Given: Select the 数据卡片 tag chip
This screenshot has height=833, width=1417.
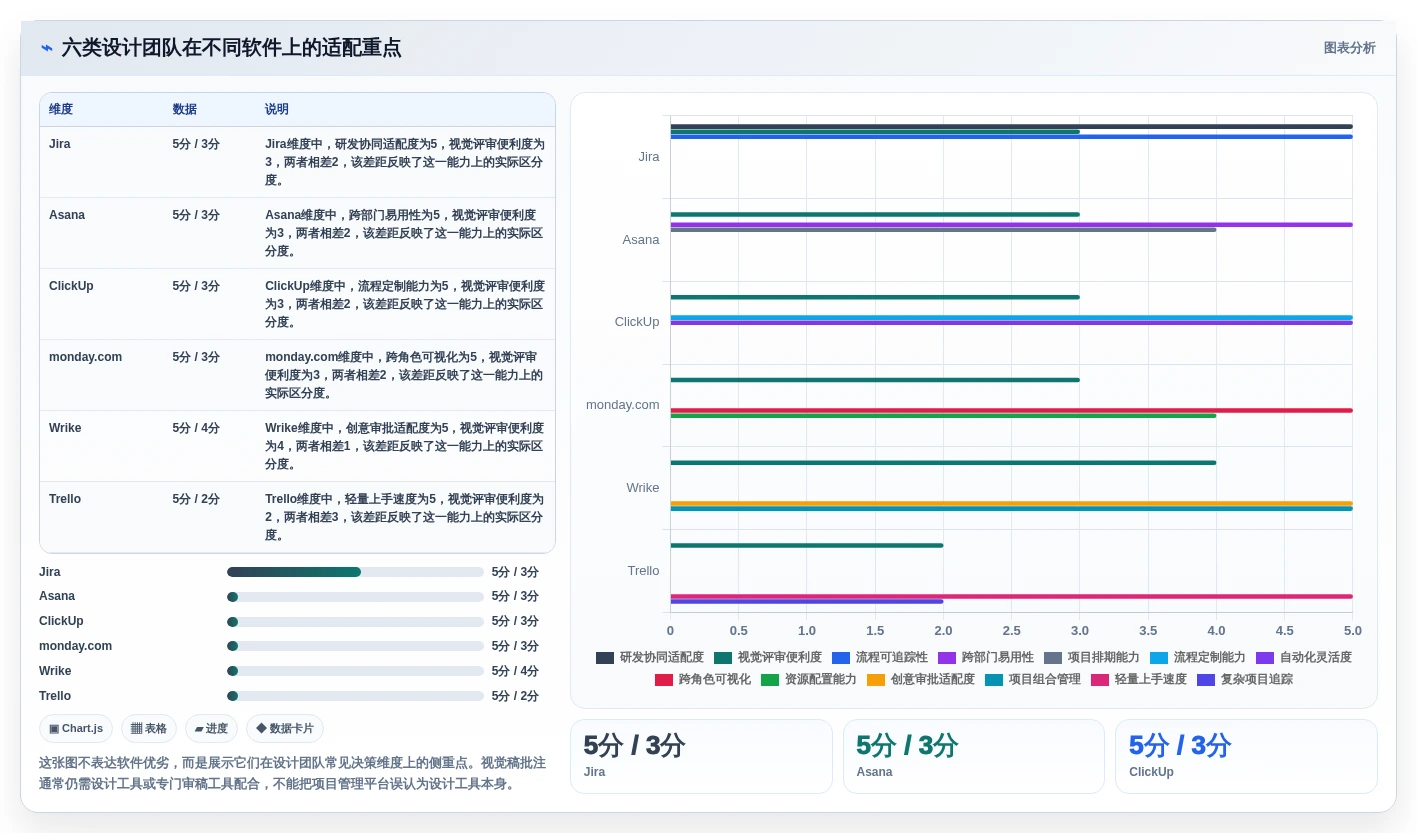Looking at the screenshot, I should [285, 728].
